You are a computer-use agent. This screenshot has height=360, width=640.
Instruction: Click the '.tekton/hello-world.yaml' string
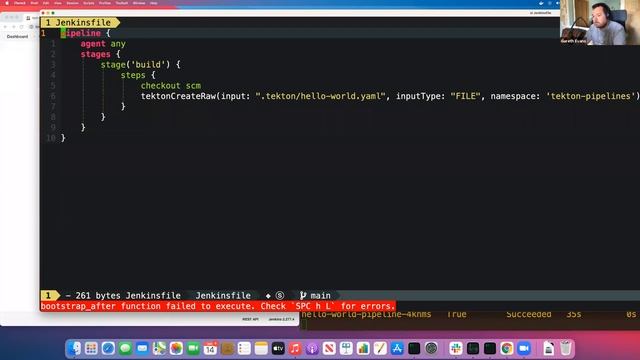(x=320, y=96)
